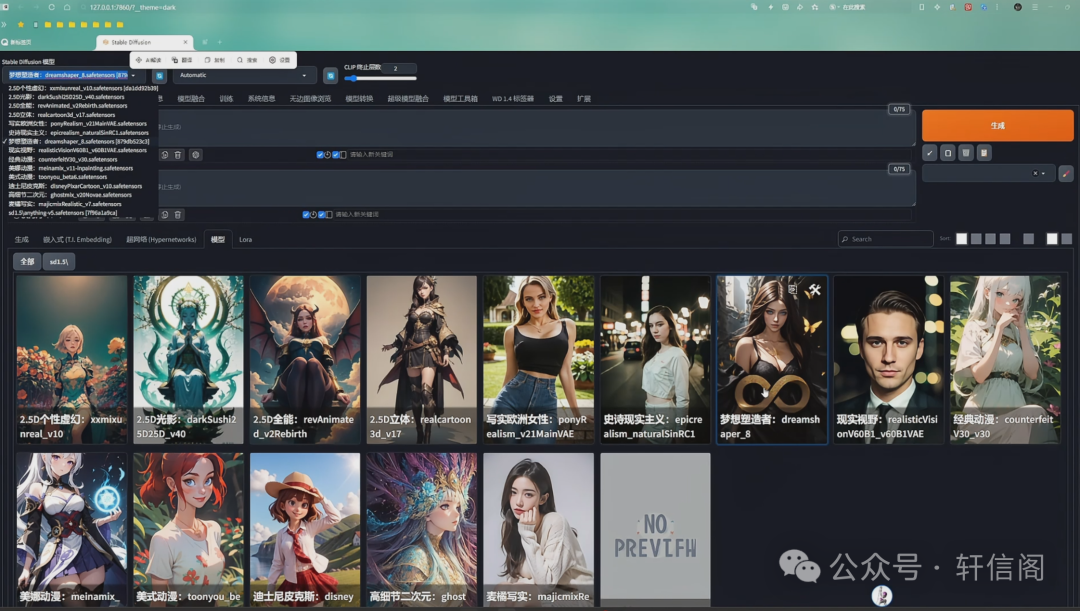Click the refresh icon beside the Automatic dropdown

(x=330, y=75)
